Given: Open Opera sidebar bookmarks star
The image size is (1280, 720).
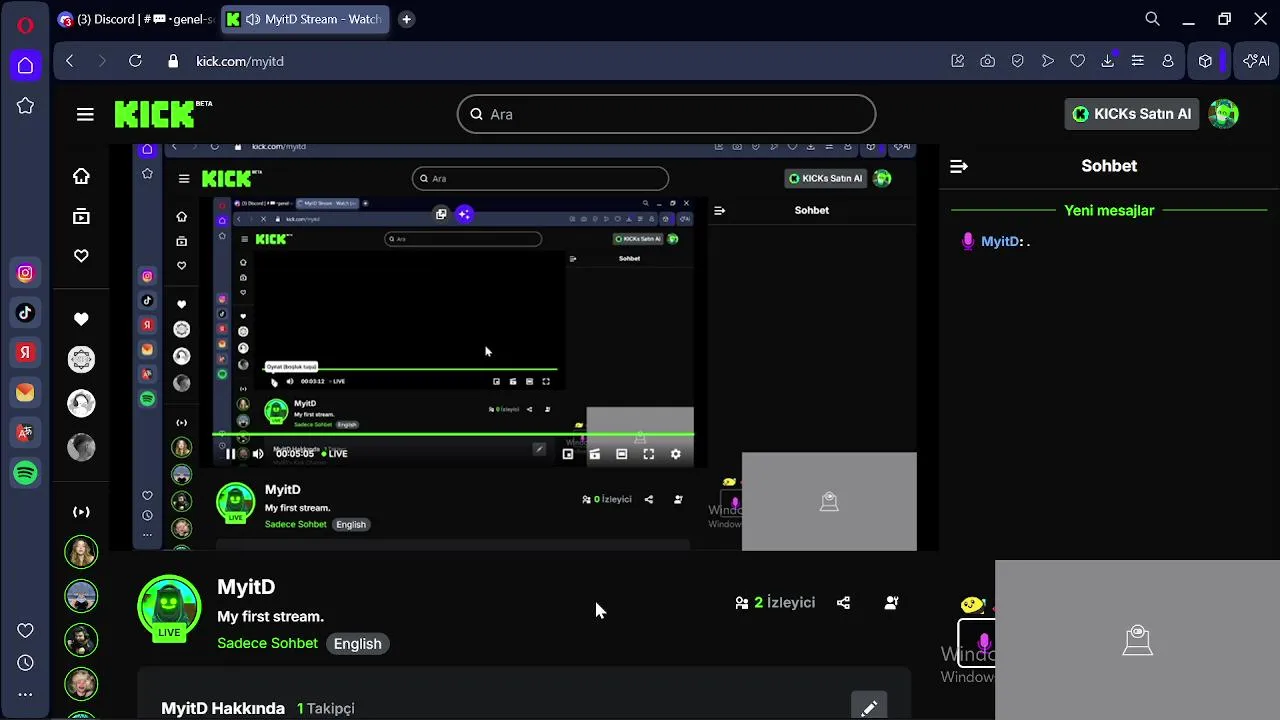Looking at the screenshot, I should (26, 106).
